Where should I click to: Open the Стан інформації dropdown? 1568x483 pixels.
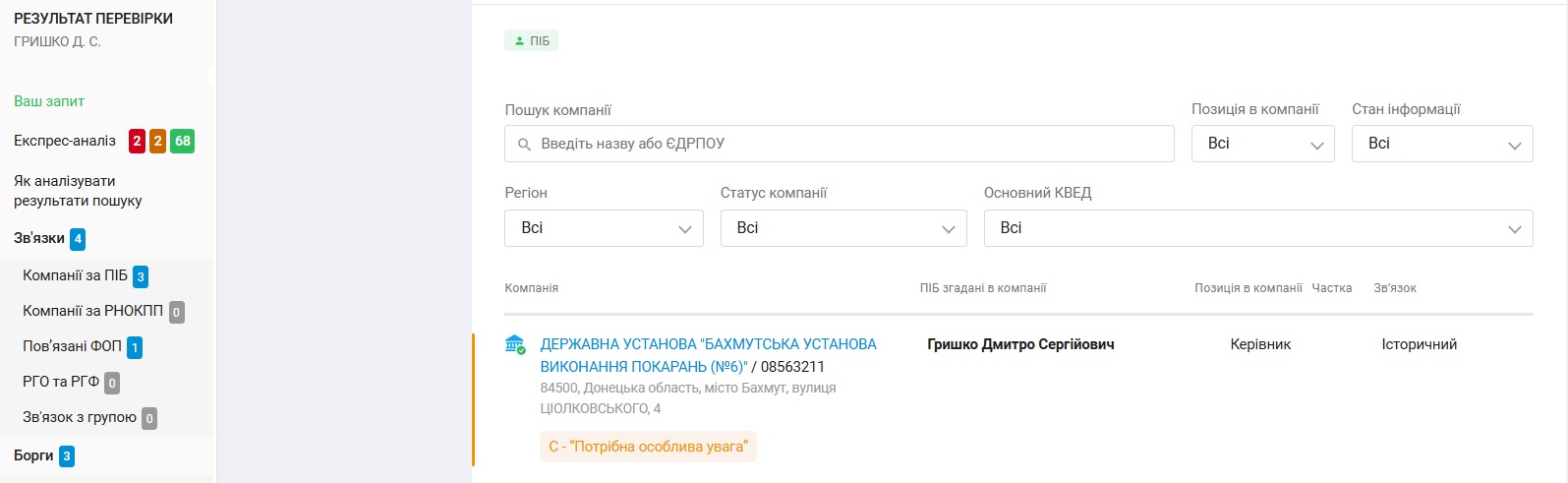[1442, 144]
